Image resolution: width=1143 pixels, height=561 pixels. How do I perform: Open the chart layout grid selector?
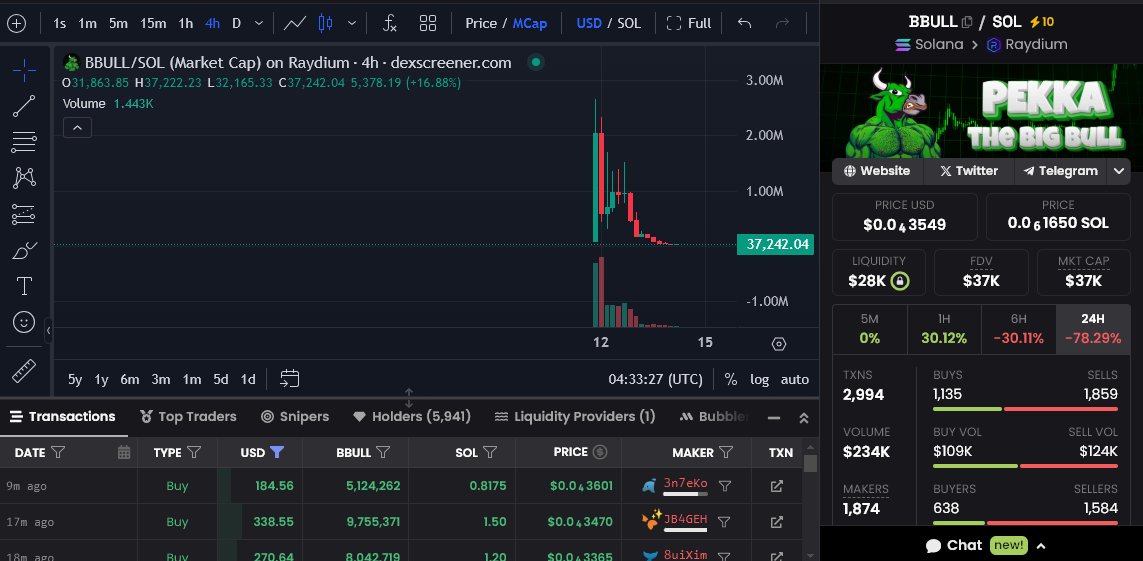[x=428, y=23]
